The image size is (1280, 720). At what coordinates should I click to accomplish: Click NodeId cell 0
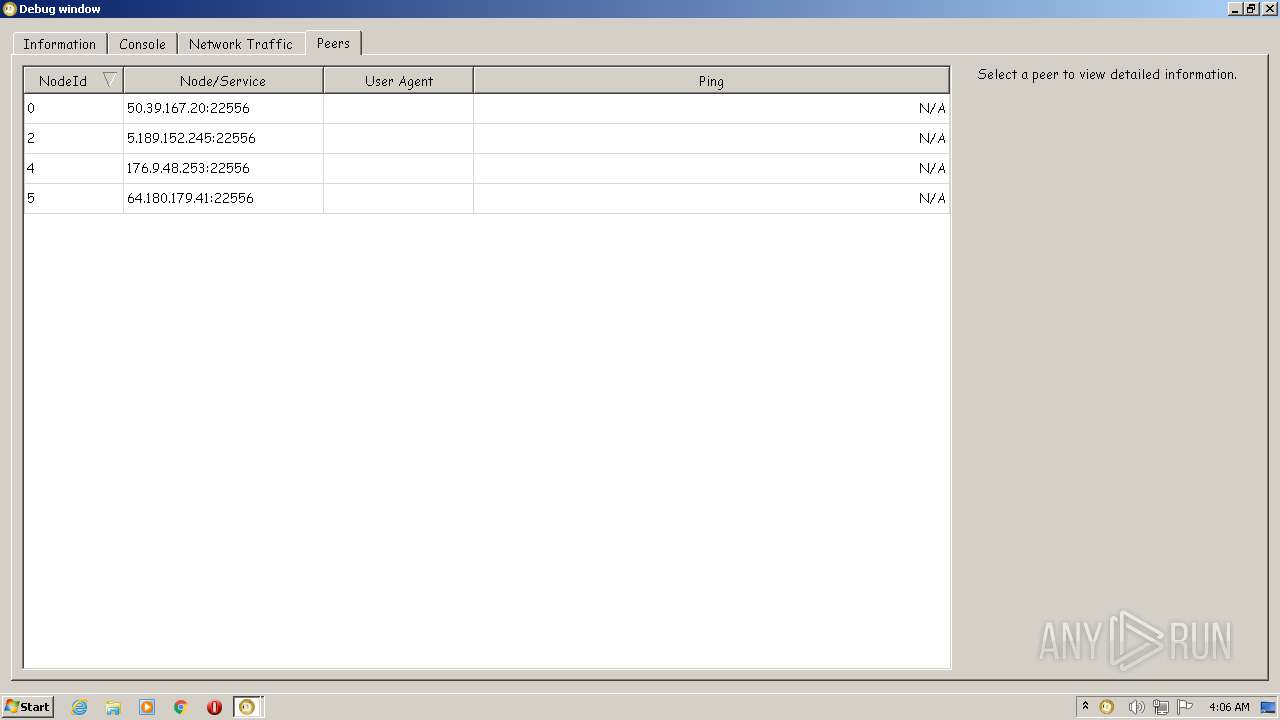point(73,108)
